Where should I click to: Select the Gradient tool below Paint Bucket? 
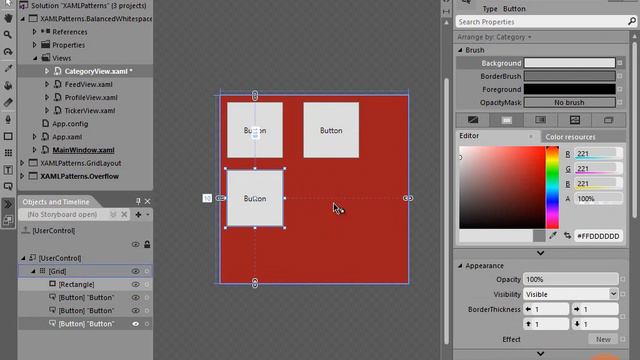(8, 102)
